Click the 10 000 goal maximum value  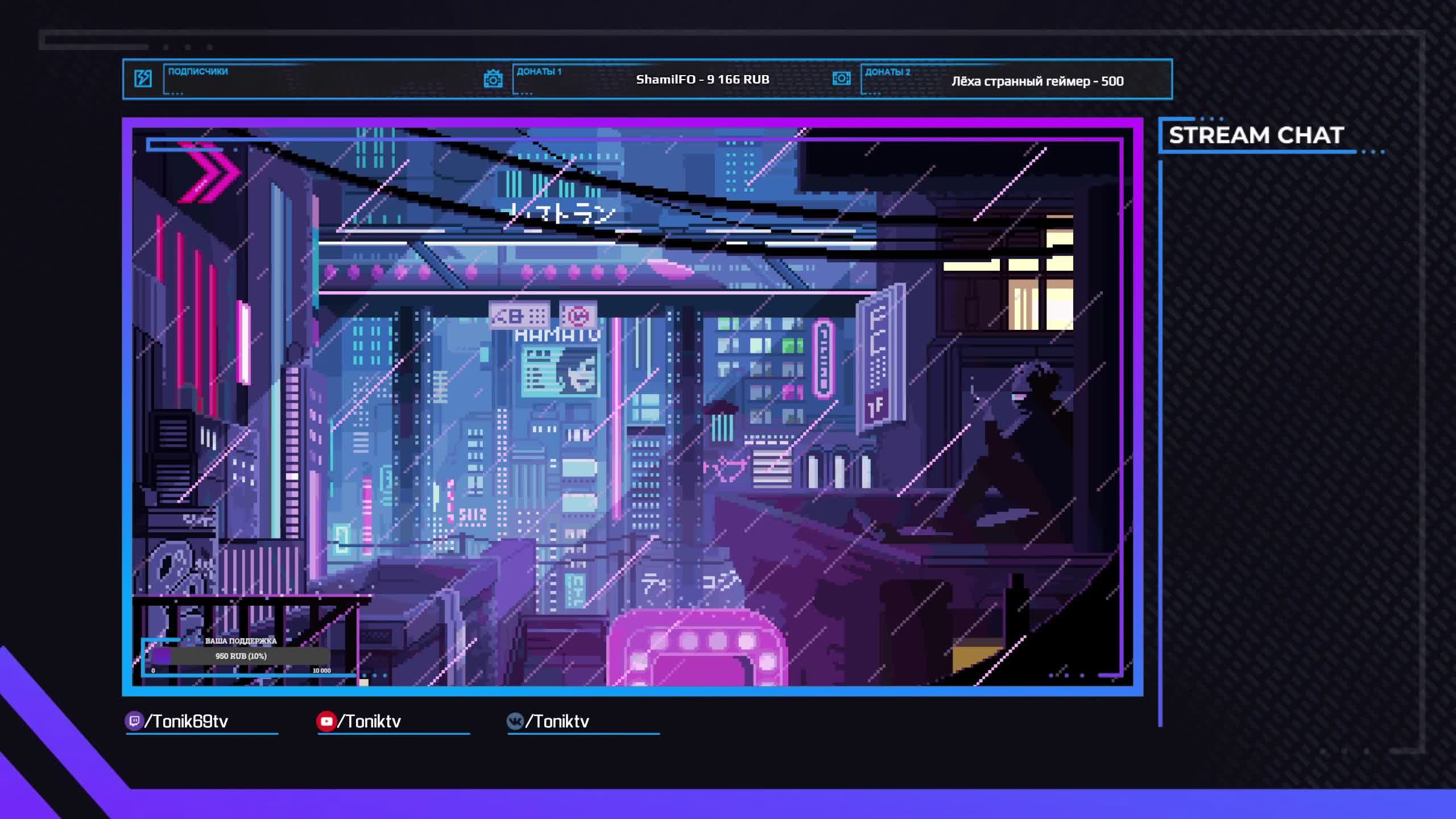point(321,671)
